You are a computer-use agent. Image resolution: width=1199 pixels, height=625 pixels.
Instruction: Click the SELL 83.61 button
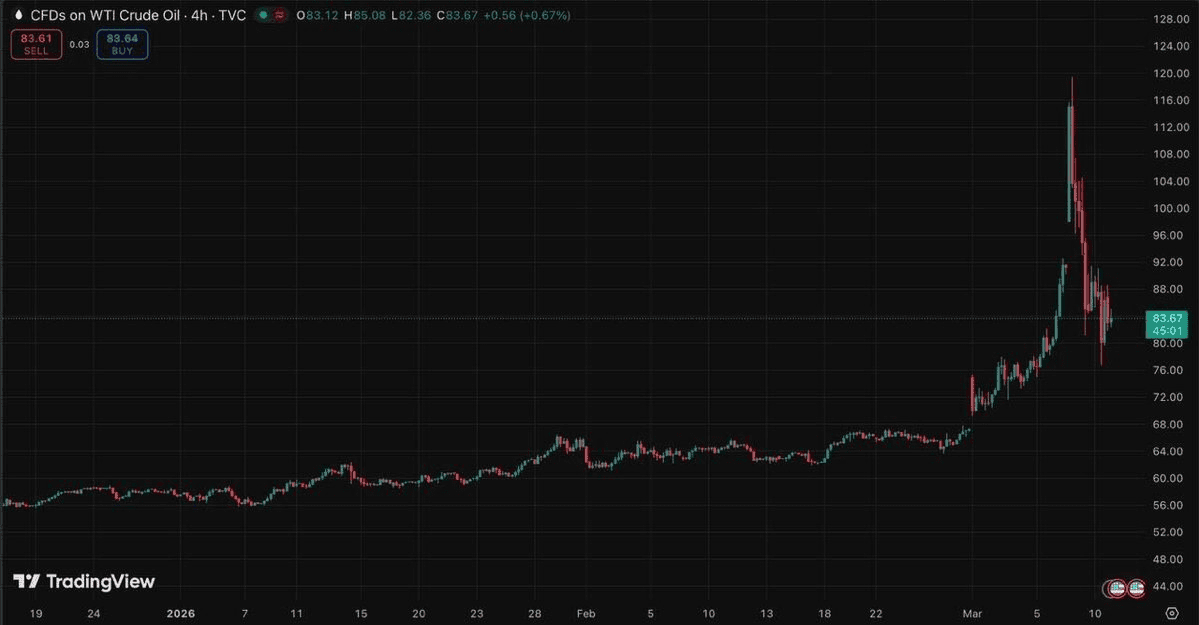click(36, 43)
